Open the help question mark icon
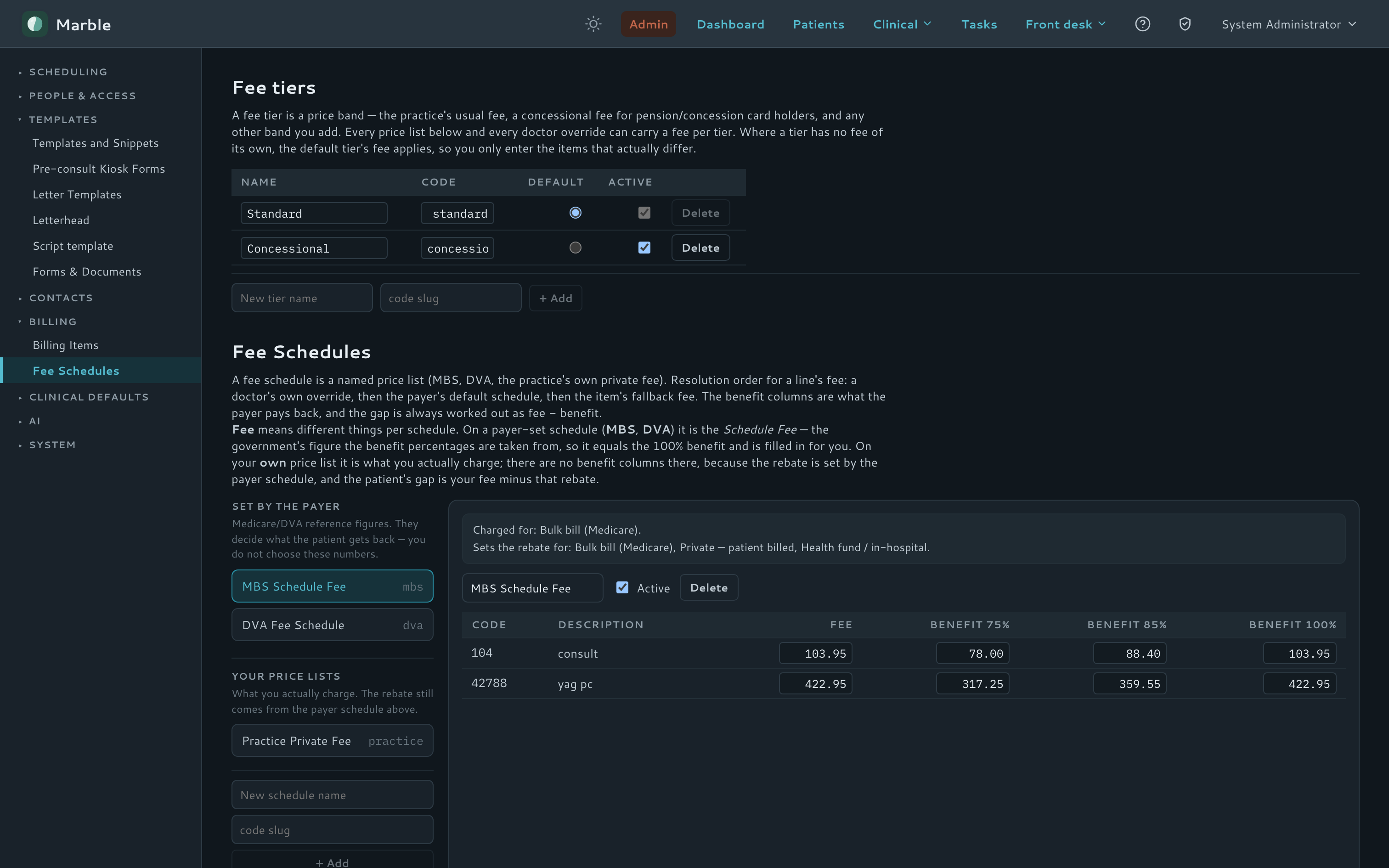1389x868 pixels. 1142,24
